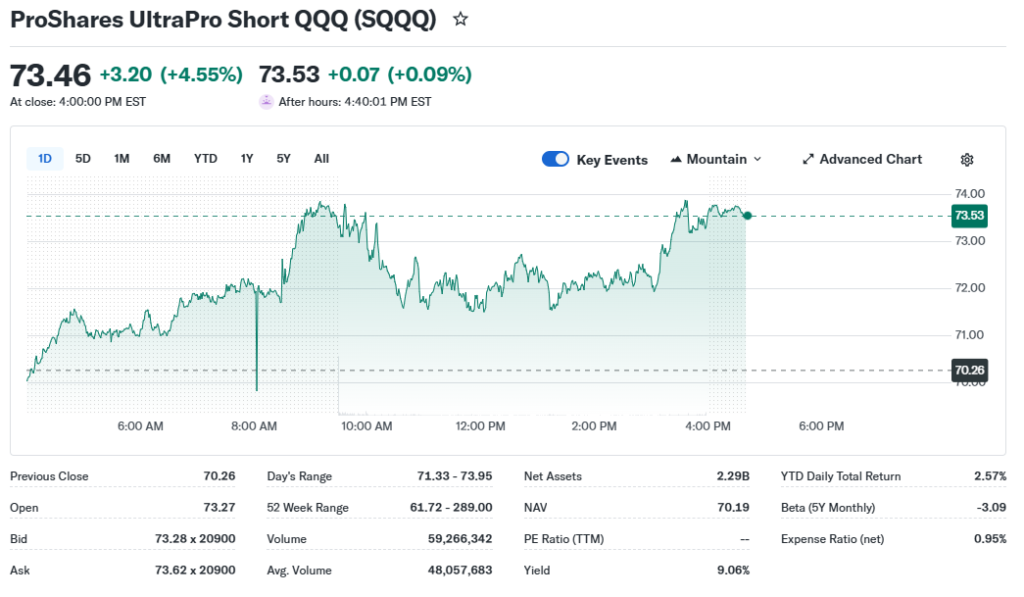Select the 1Y time range

coord(247,159)
